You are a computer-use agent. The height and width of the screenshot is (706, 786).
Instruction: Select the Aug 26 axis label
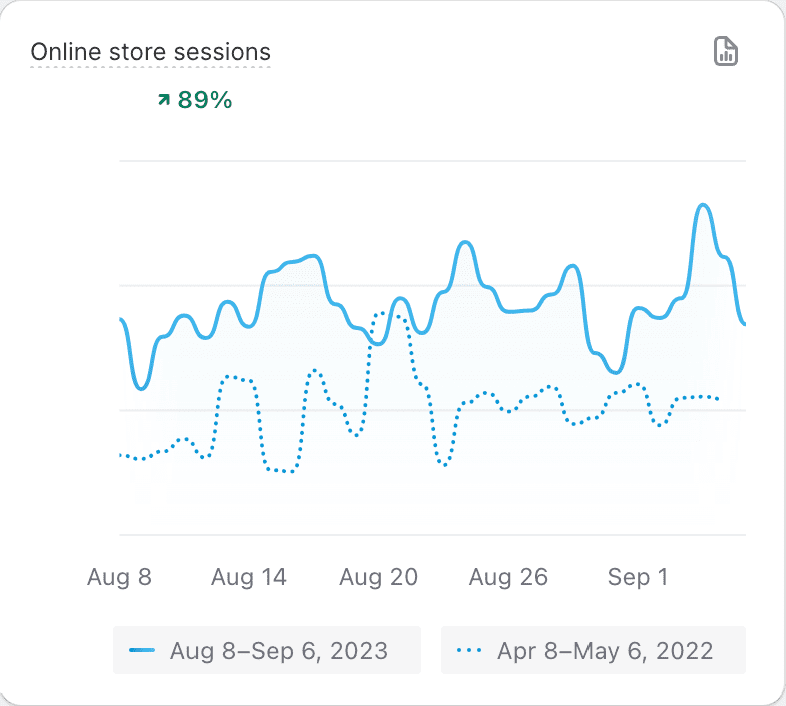508,577
